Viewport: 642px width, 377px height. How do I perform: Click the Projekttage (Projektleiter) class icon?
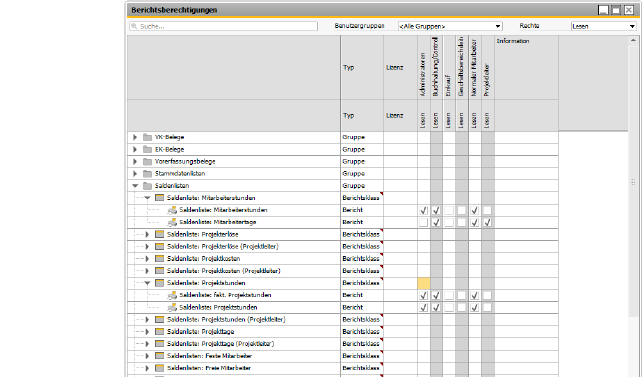pyautogui.click(x=159, y=344)
